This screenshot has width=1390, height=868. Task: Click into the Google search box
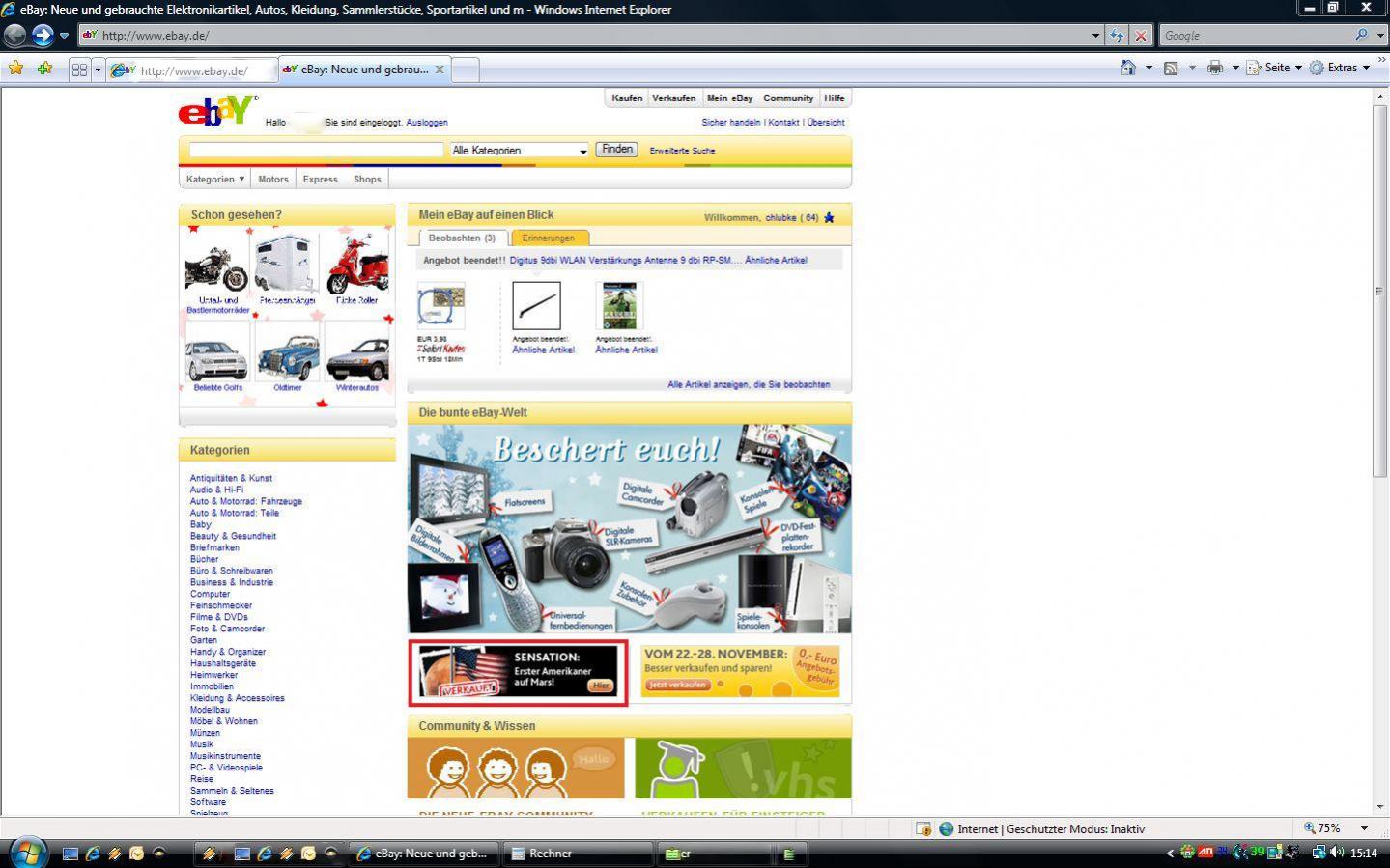point(1255,36)
